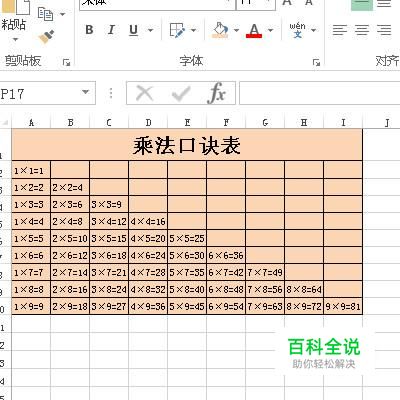
Task: Toggle Italic formatting
Action: 111,30
